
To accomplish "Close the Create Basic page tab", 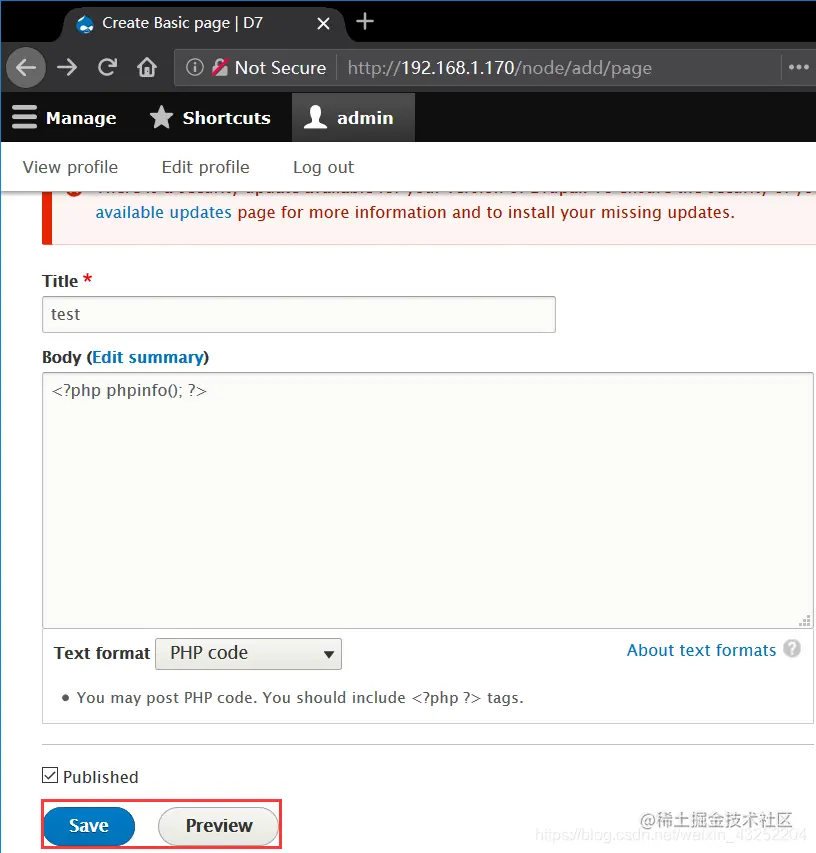I will pos(323,23).
